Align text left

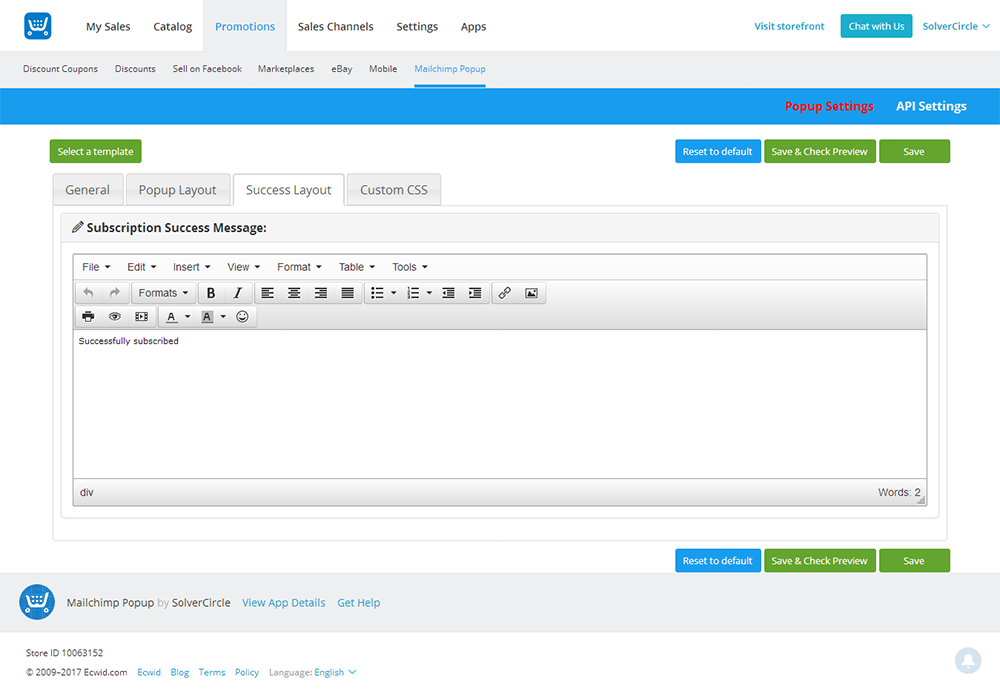pos(267,293)
